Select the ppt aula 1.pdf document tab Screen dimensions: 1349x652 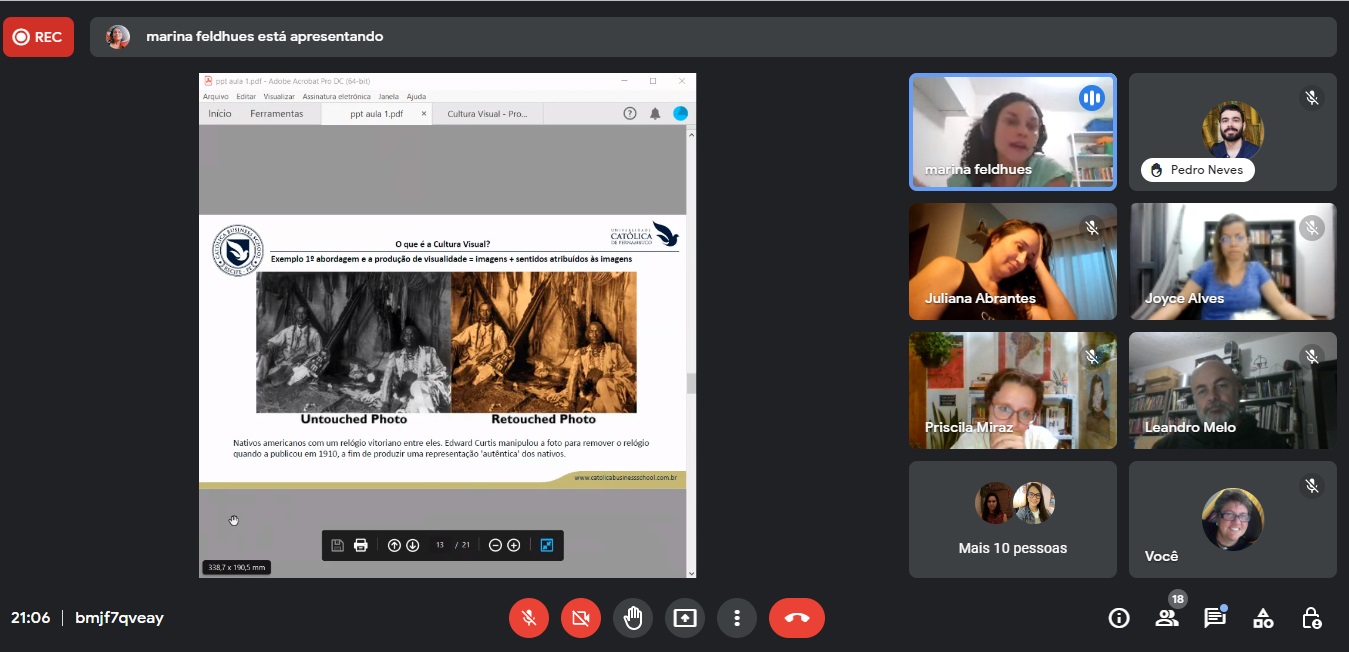coord(376,114)
